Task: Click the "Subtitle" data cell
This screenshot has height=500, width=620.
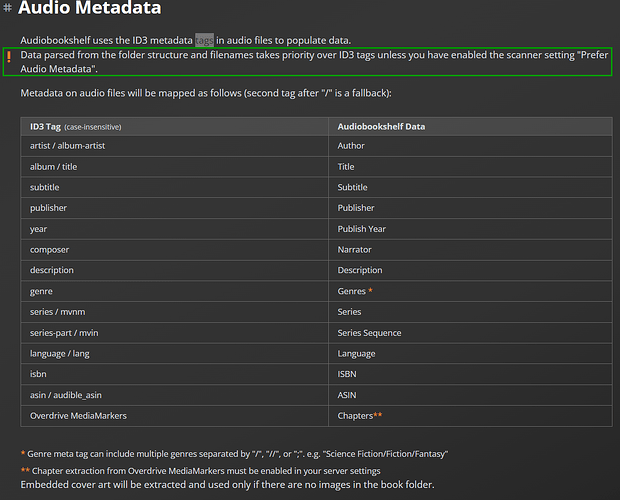Action: (x=470, y=187)
